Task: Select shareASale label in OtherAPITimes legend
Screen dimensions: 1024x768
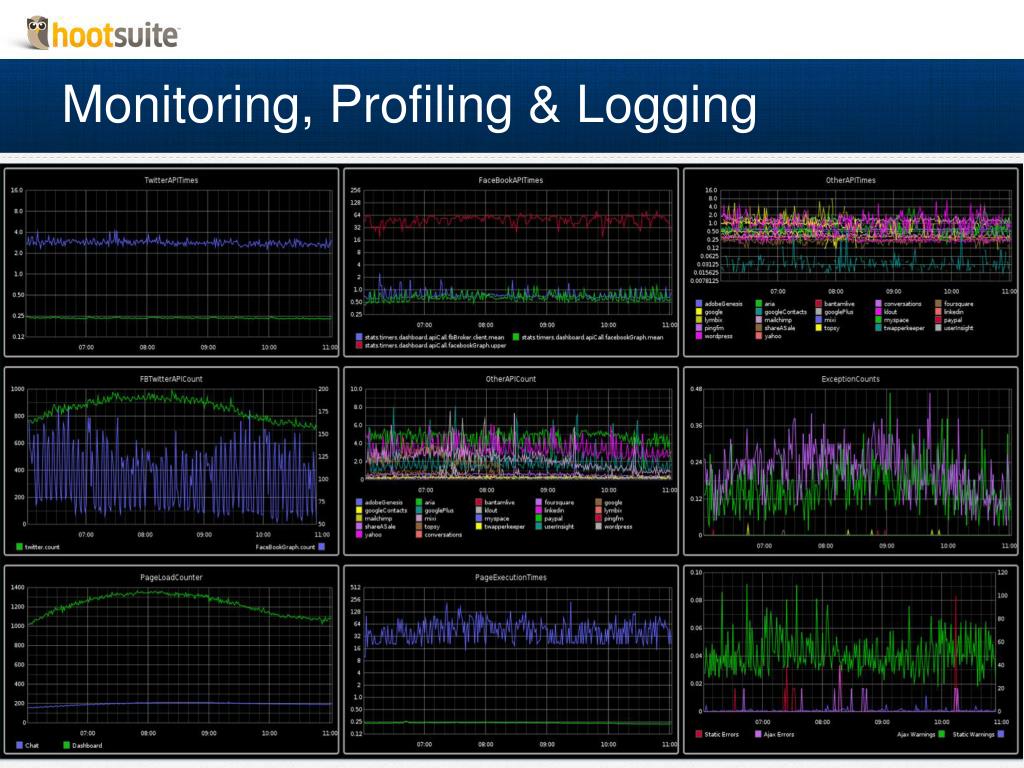Action: click(x=780, y=328)
